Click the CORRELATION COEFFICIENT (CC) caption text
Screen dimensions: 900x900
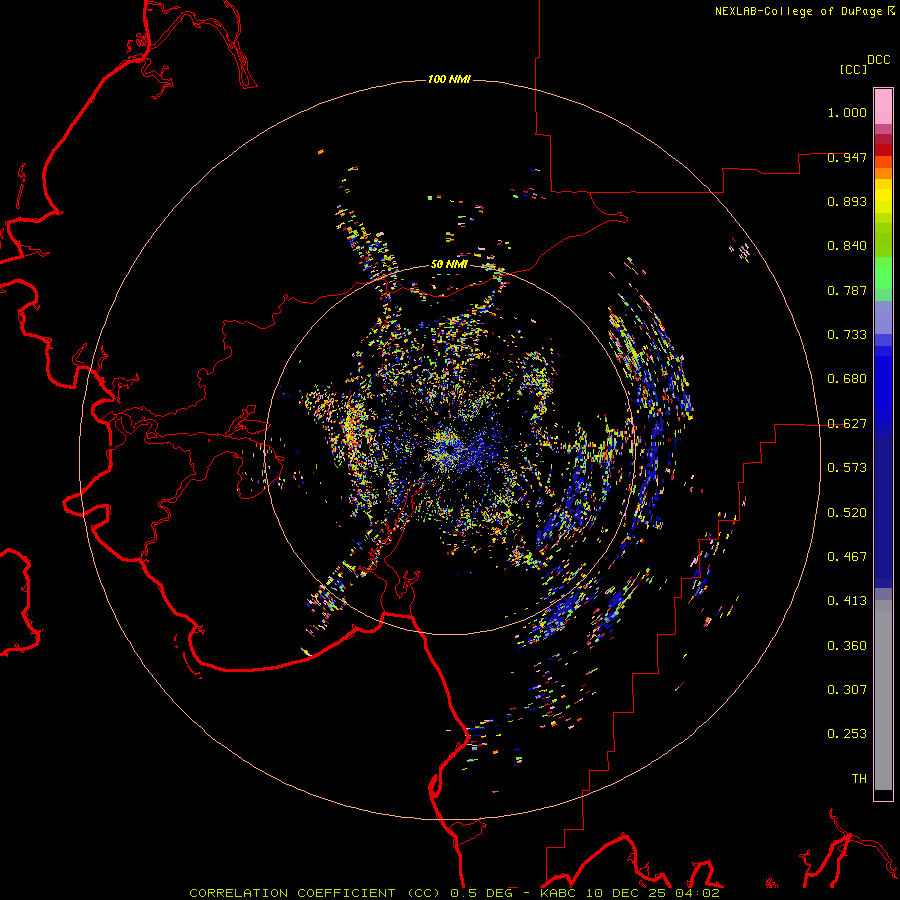coord(317,893)
